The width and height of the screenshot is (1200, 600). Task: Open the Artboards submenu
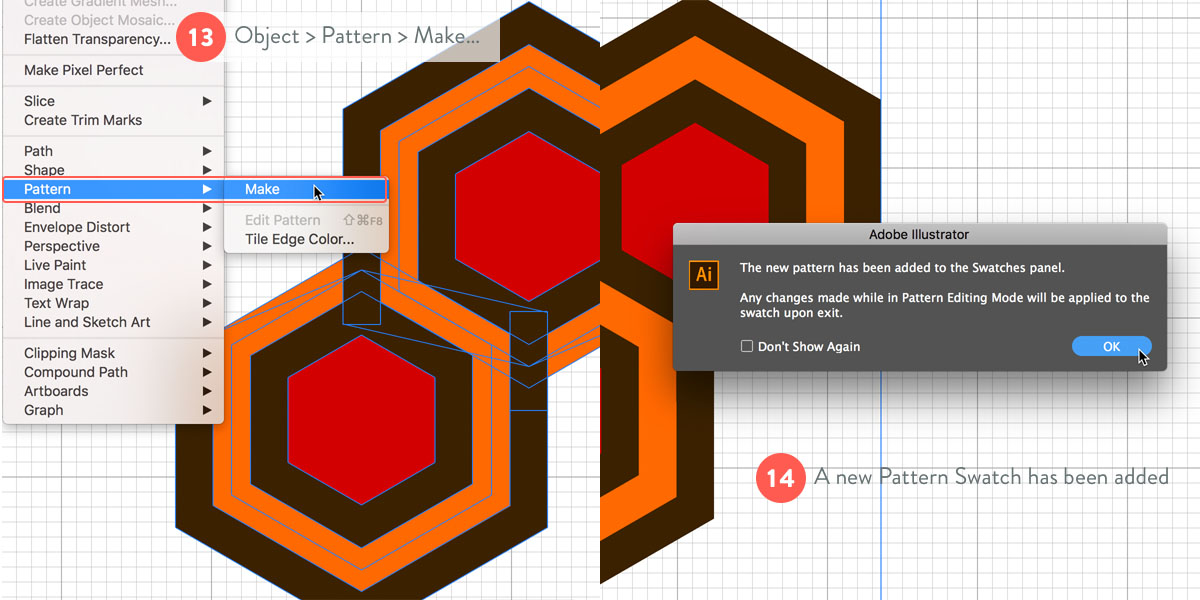pos(56,391)
